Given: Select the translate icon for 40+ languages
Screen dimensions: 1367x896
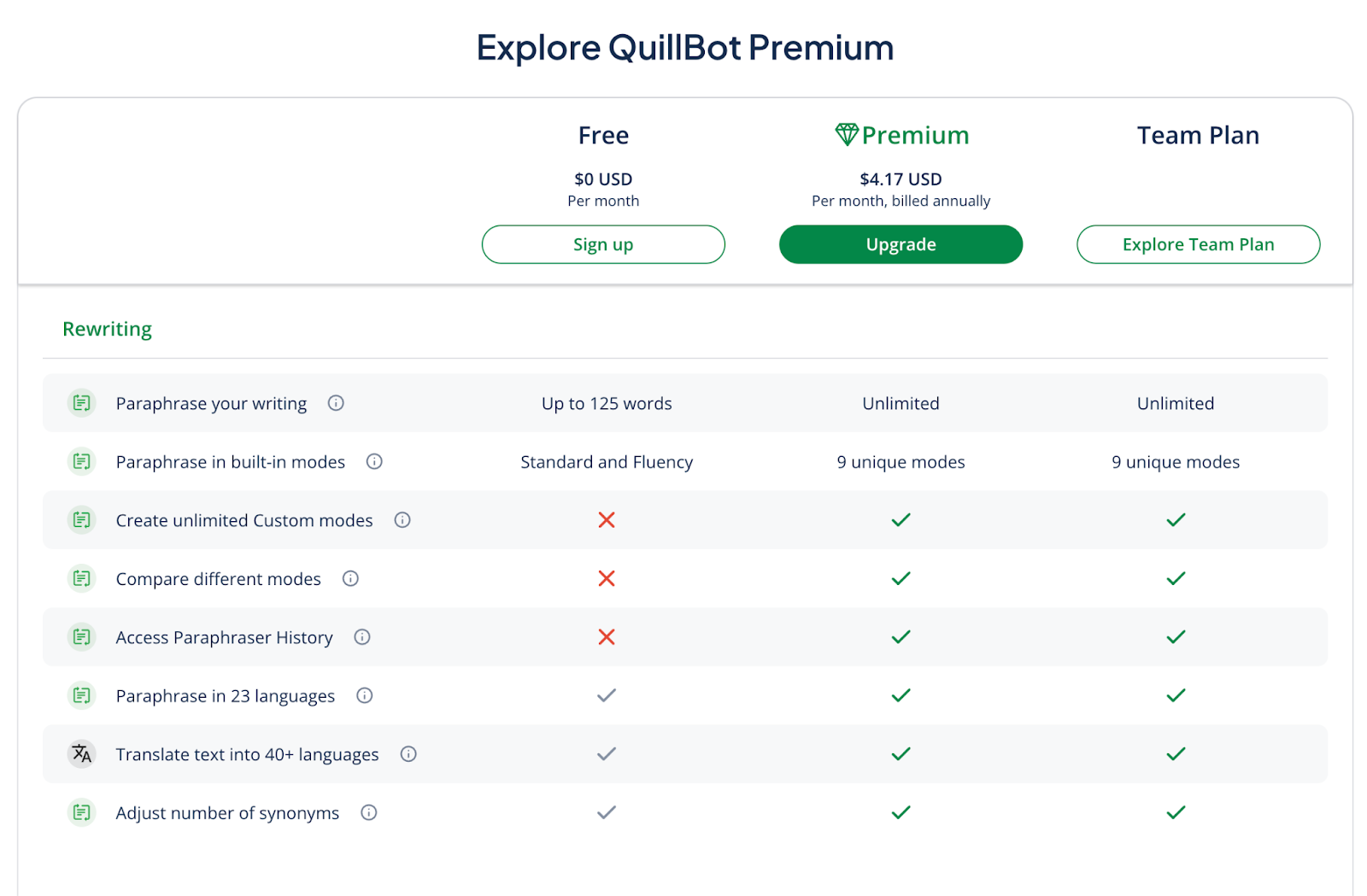Looking at the screenshot, I should (81, 754).
